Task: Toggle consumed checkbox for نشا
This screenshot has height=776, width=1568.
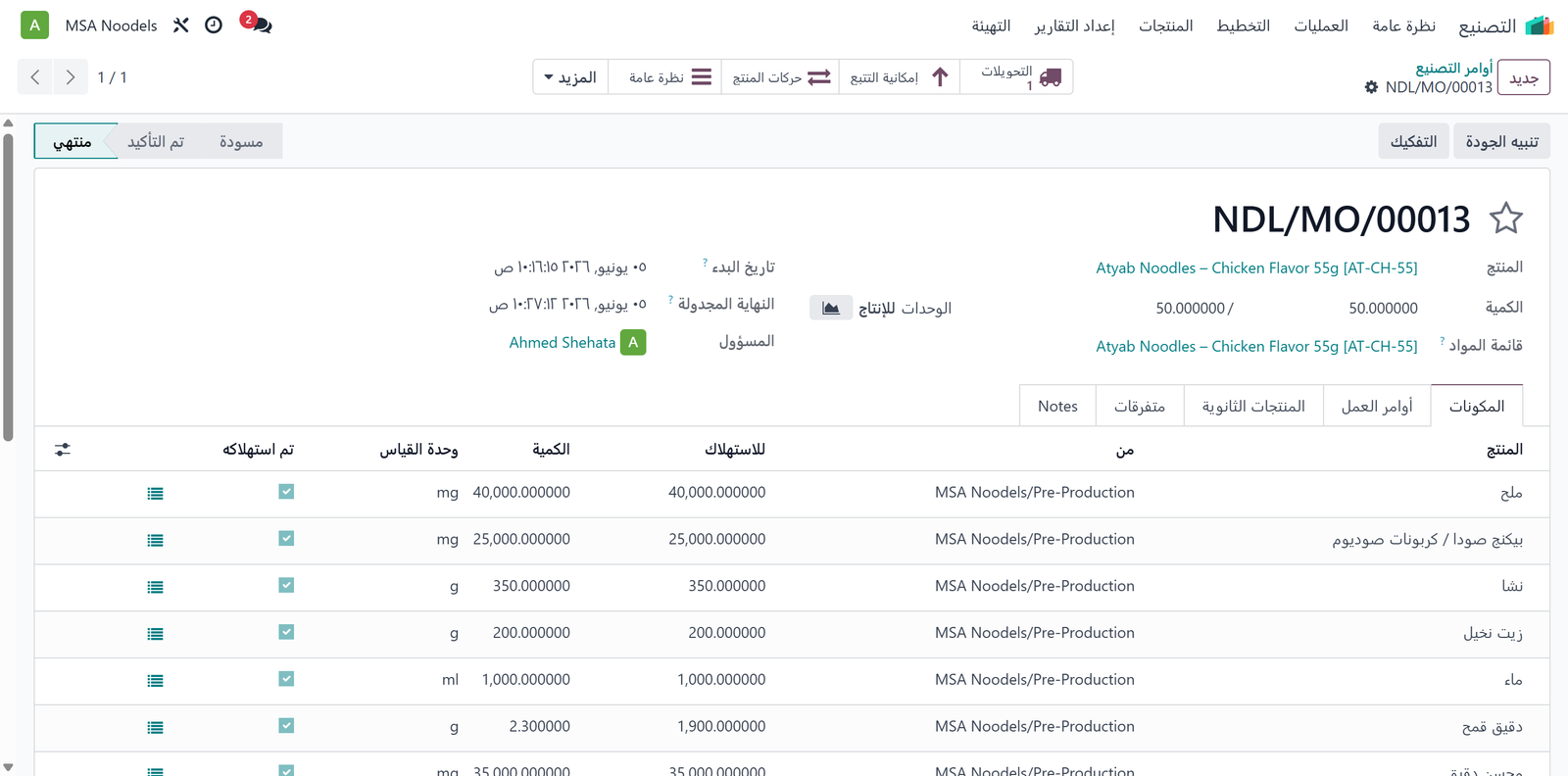Action: pyautogui.click(x=286, y=586)
